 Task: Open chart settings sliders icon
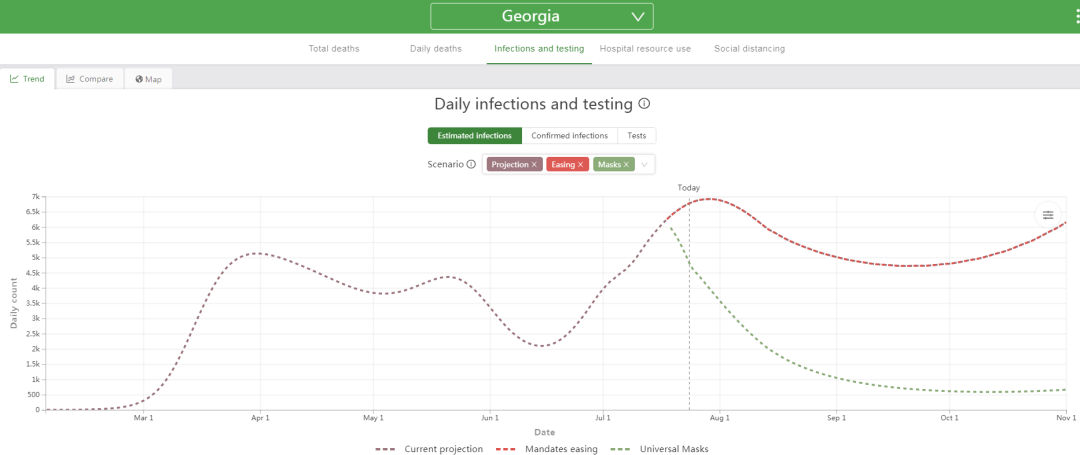tap(1048, 215)
